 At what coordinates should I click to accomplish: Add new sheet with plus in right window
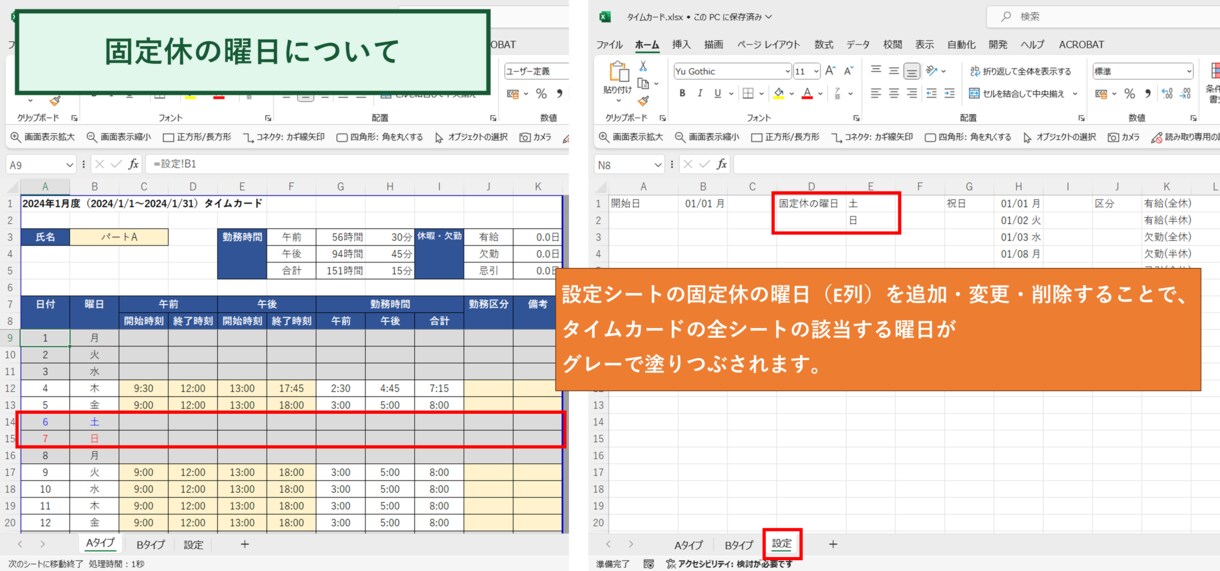[x=832, y=545]
